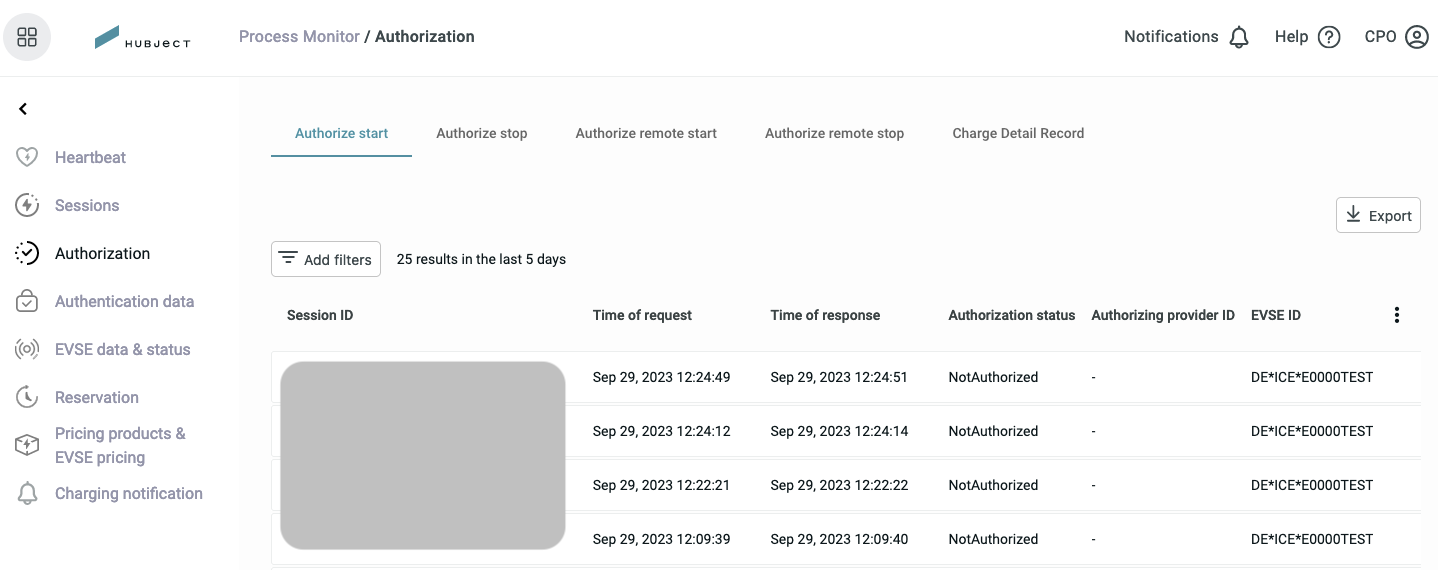
Task: Open Charging notification in sidebar
Action: point(129,493)
